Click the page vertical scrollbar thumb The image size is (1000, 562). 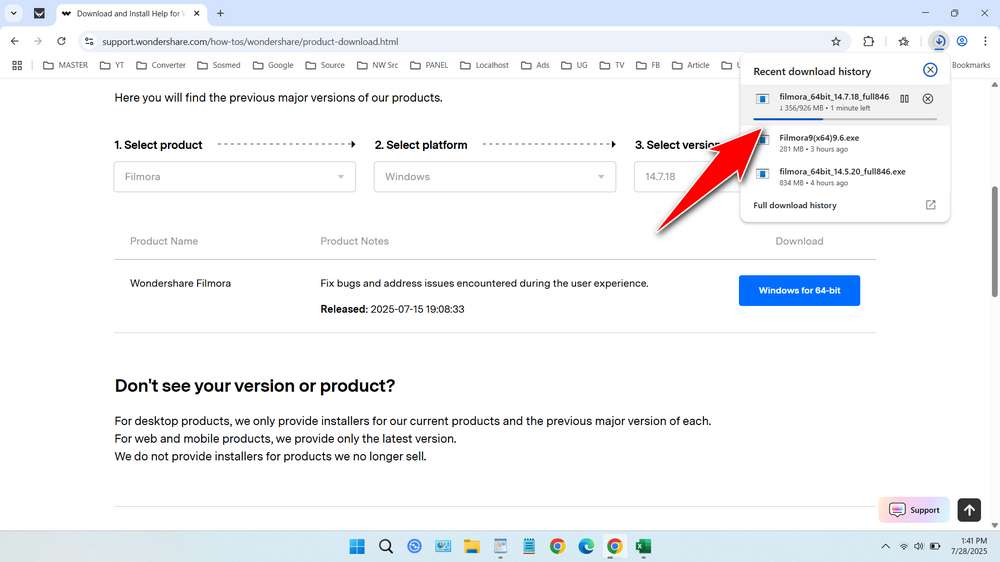pos(994,241)
